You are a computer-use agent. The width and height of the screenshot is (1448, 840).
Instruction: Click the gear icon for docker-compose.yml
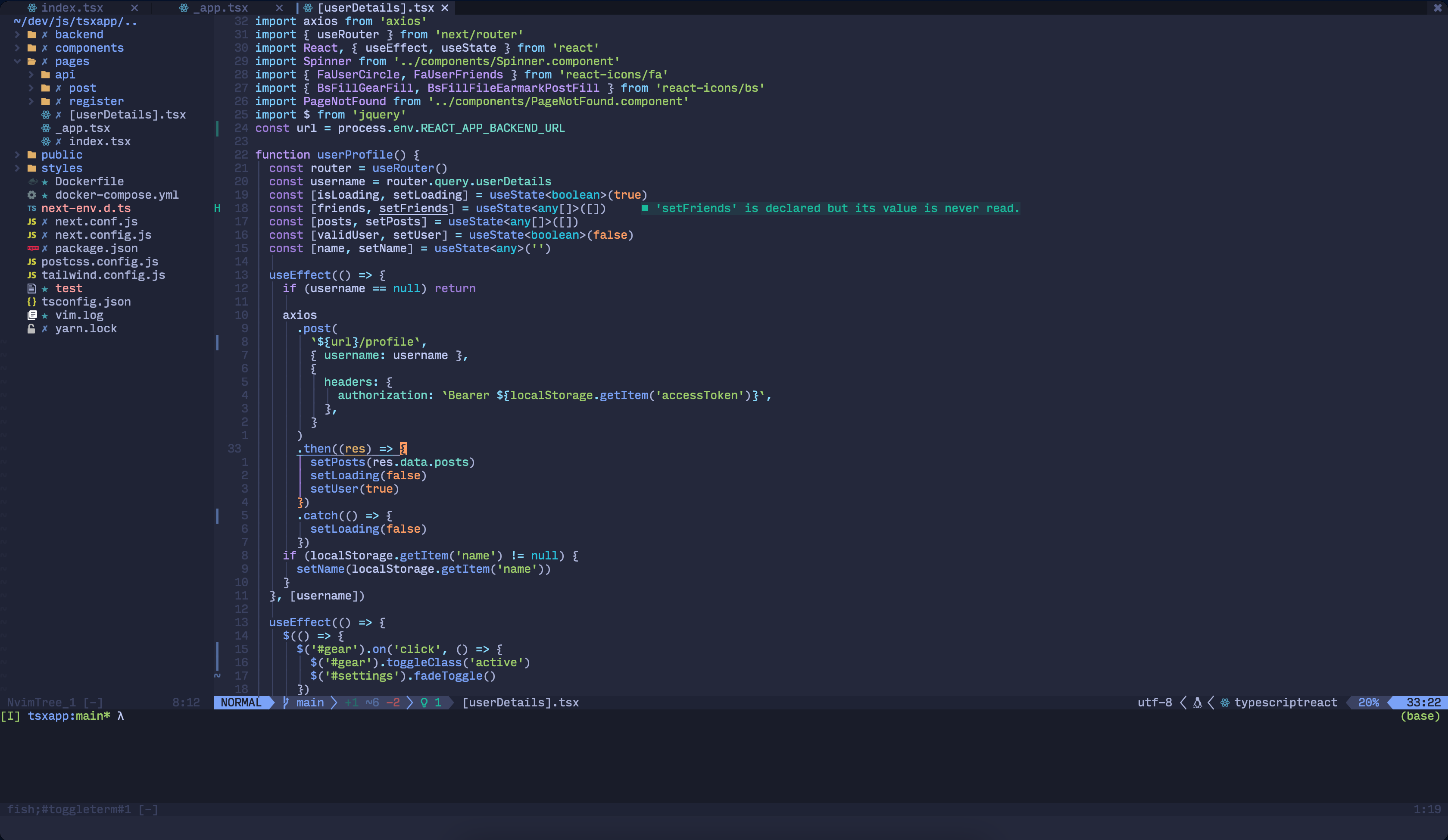(31, 195)
